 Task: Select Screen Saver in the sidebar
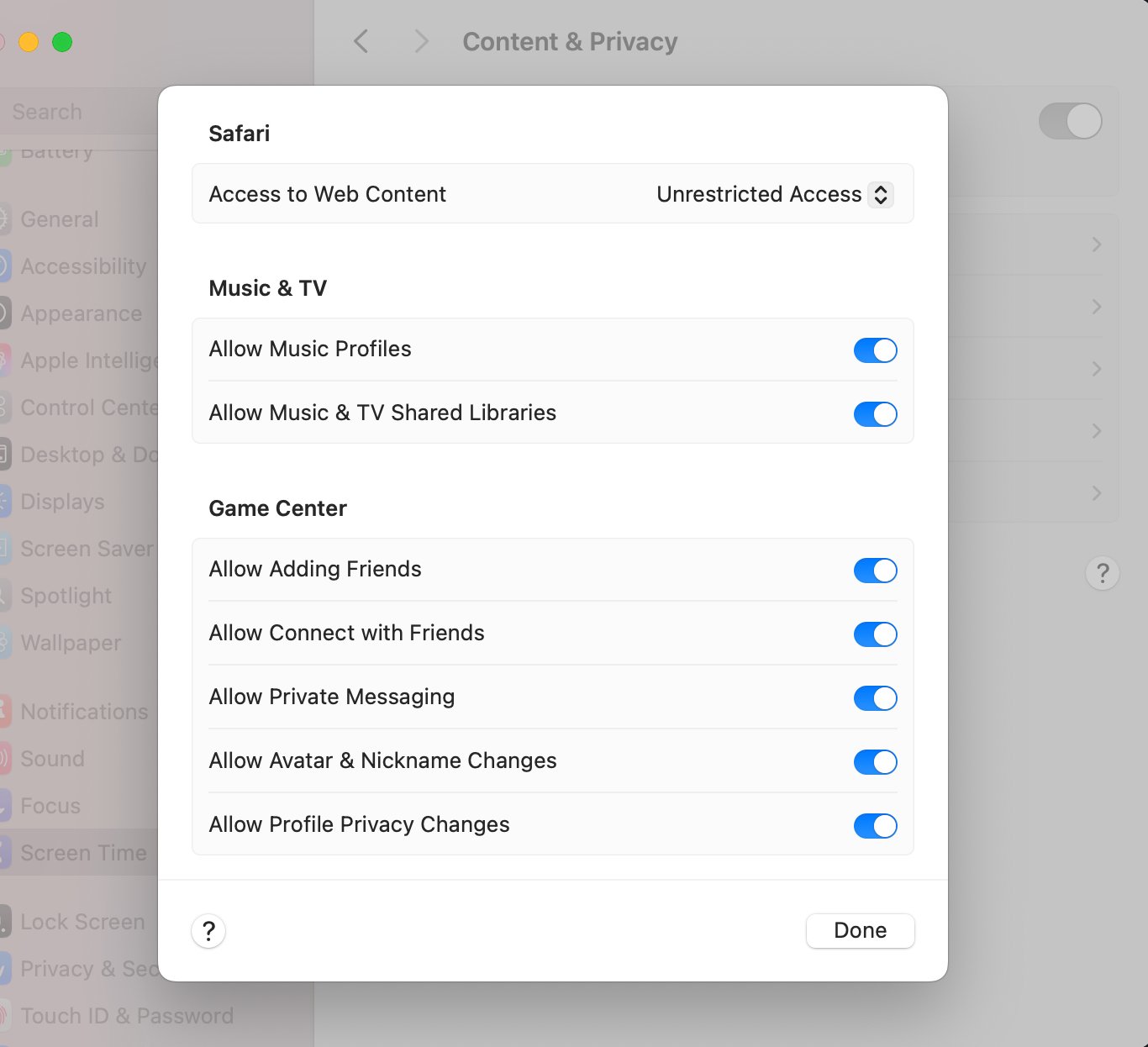(79, 549)
